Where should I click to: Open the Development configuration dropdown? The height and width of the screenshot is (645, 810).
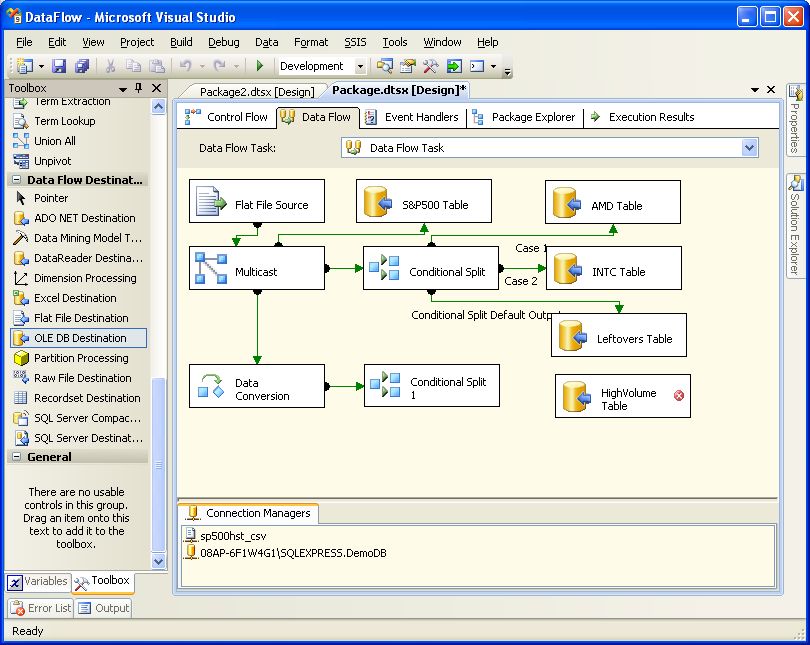360,67
